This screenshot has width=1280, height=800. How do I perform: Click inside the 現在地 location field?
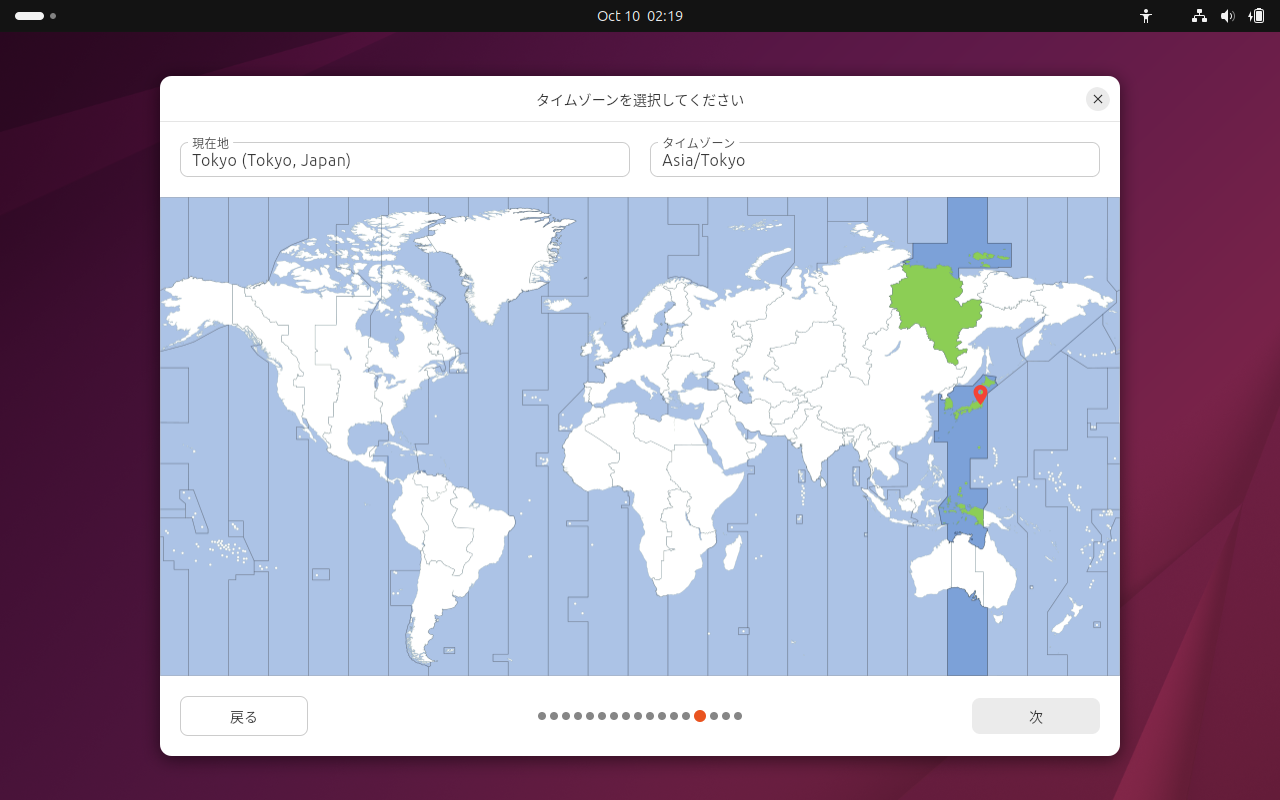404,160
